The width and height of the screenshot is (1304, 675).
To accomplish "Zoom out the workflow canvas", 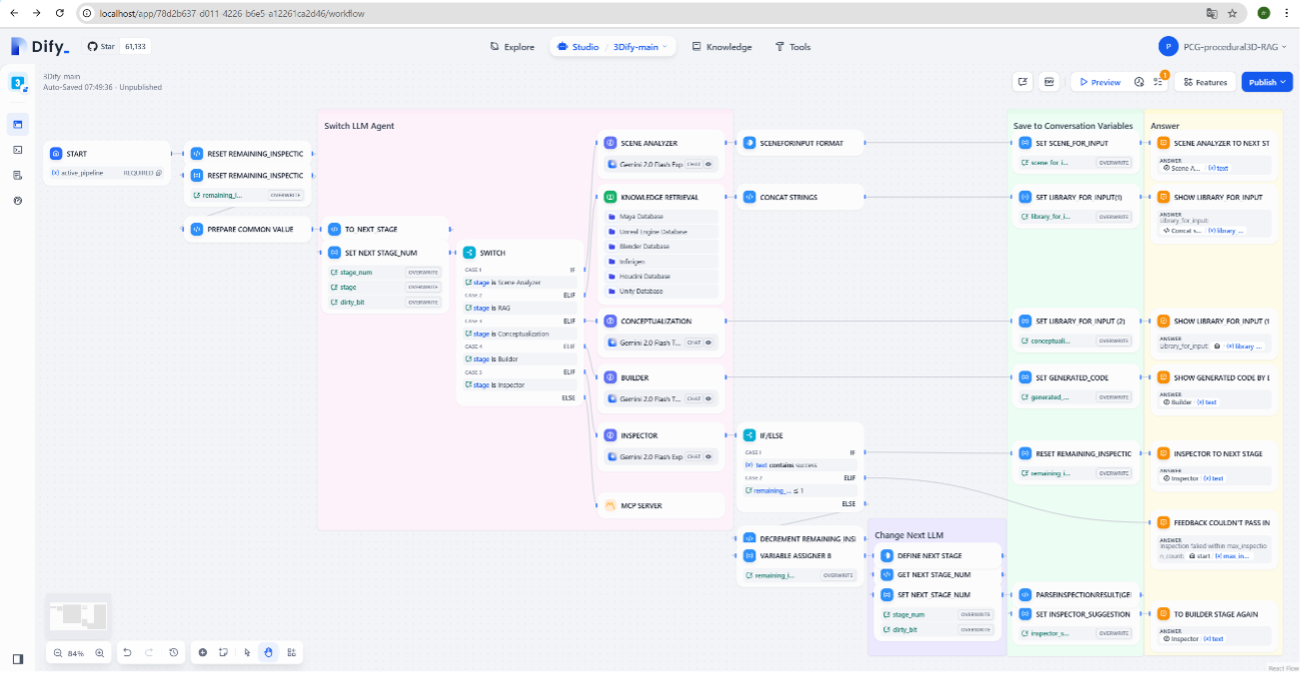I will pyautogui.click(x=58, y=653).
